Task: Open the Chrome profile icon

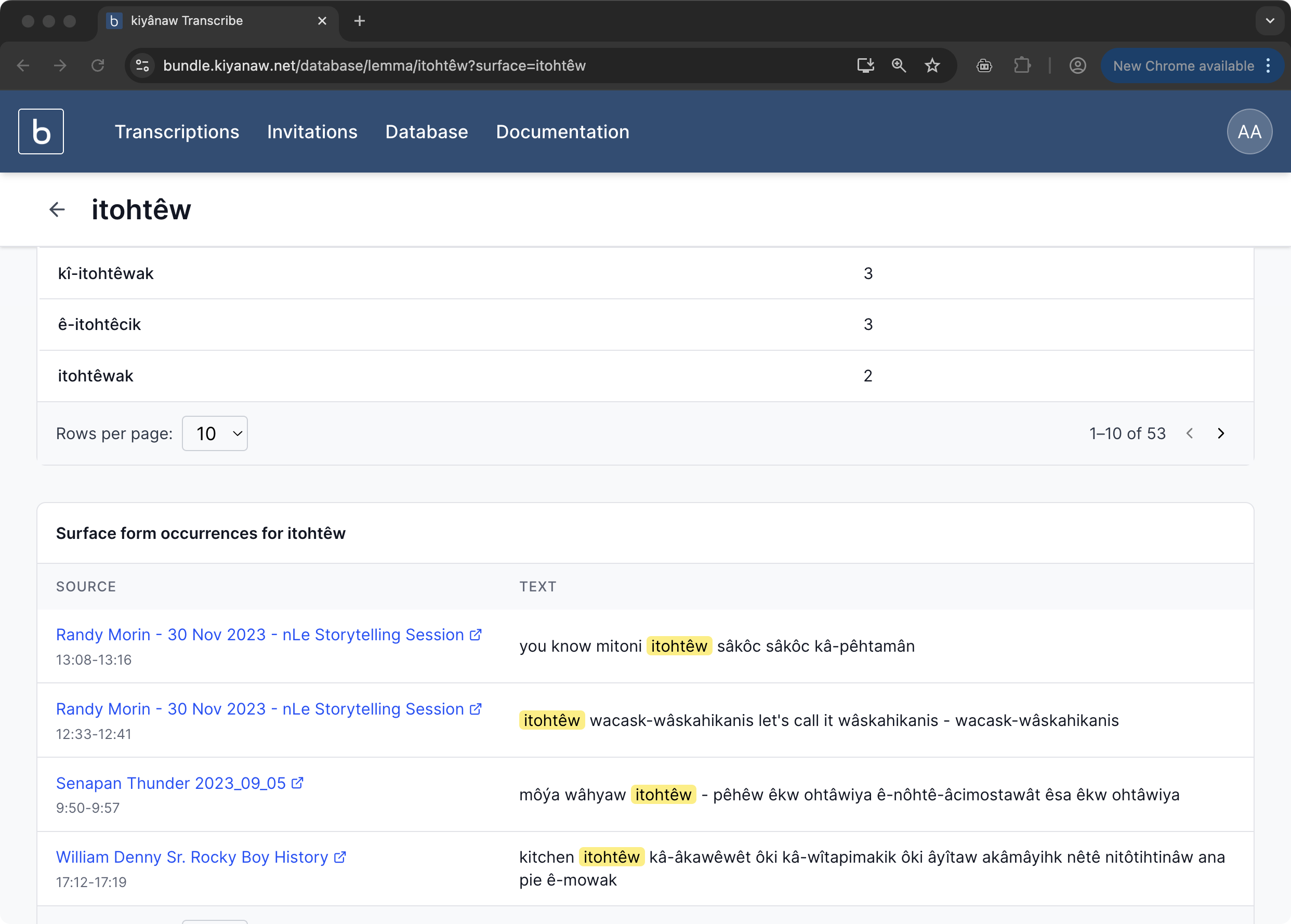Action: tap(1077, 66)
